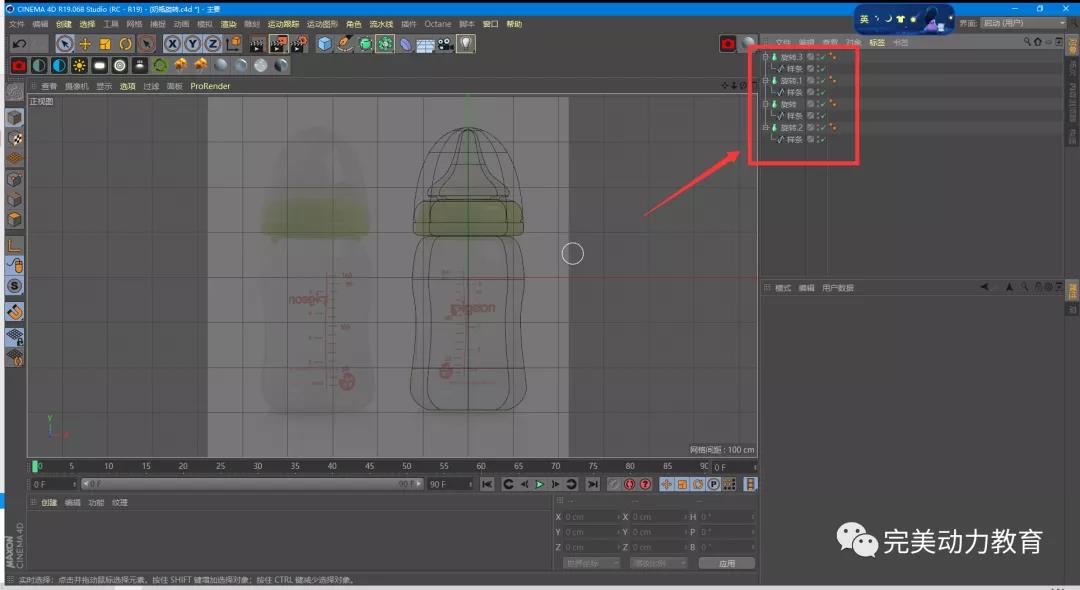Toggle the X axis lock
This screenshot has height=590, width=1080.
click(x=172, y=43)
